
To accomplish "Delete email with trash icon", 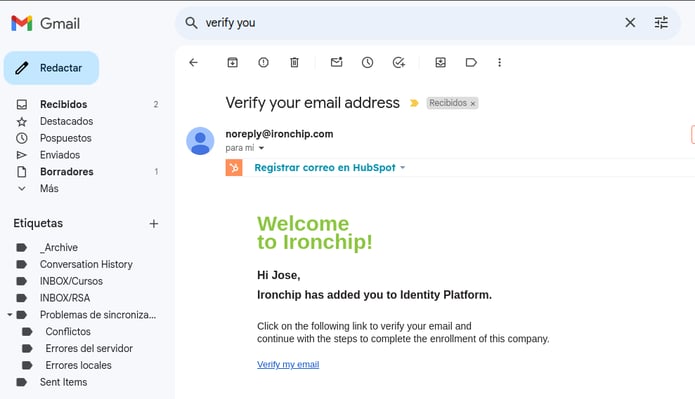I will [x=294, y=63].
